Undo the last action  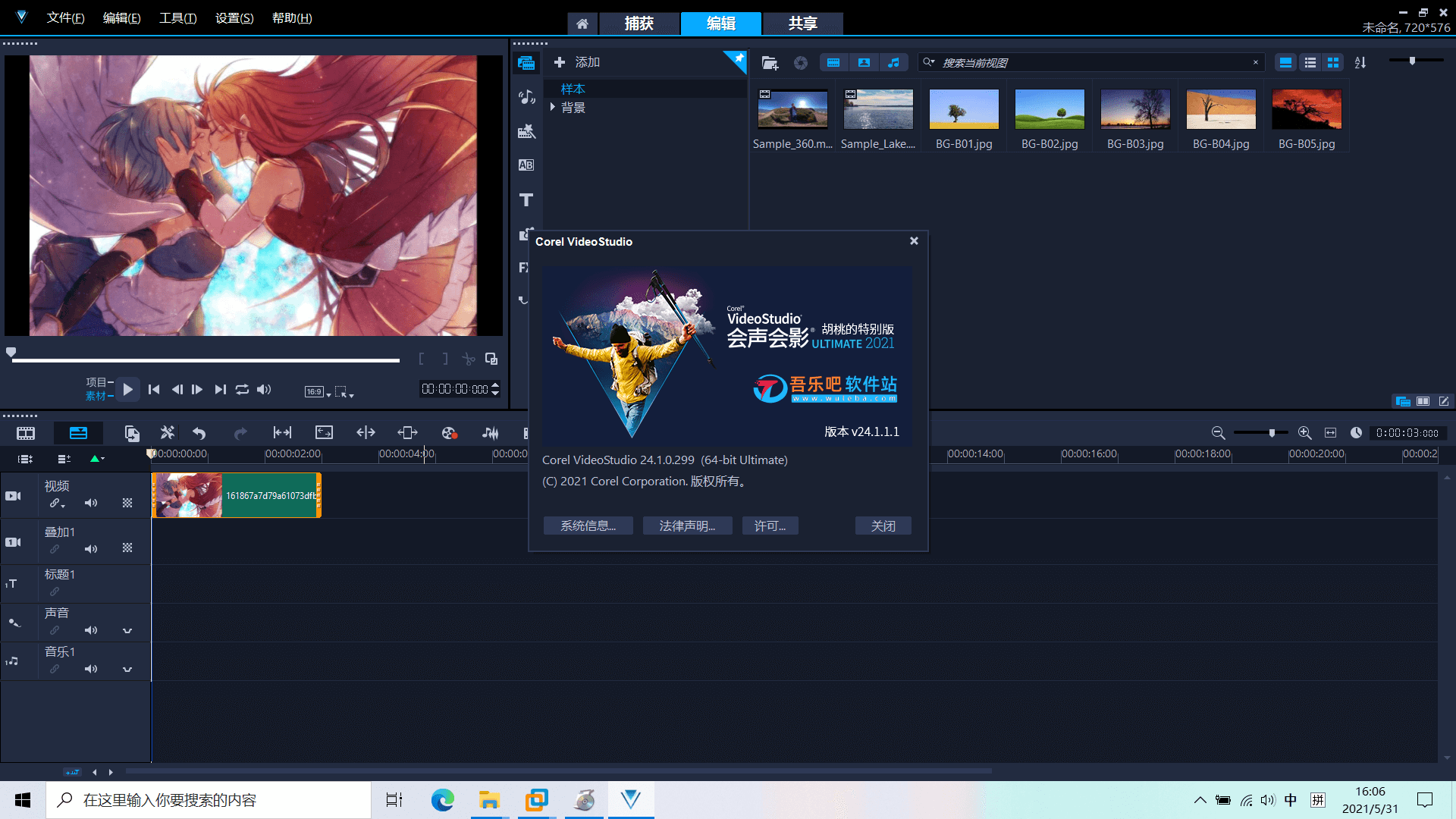[199, 433]
